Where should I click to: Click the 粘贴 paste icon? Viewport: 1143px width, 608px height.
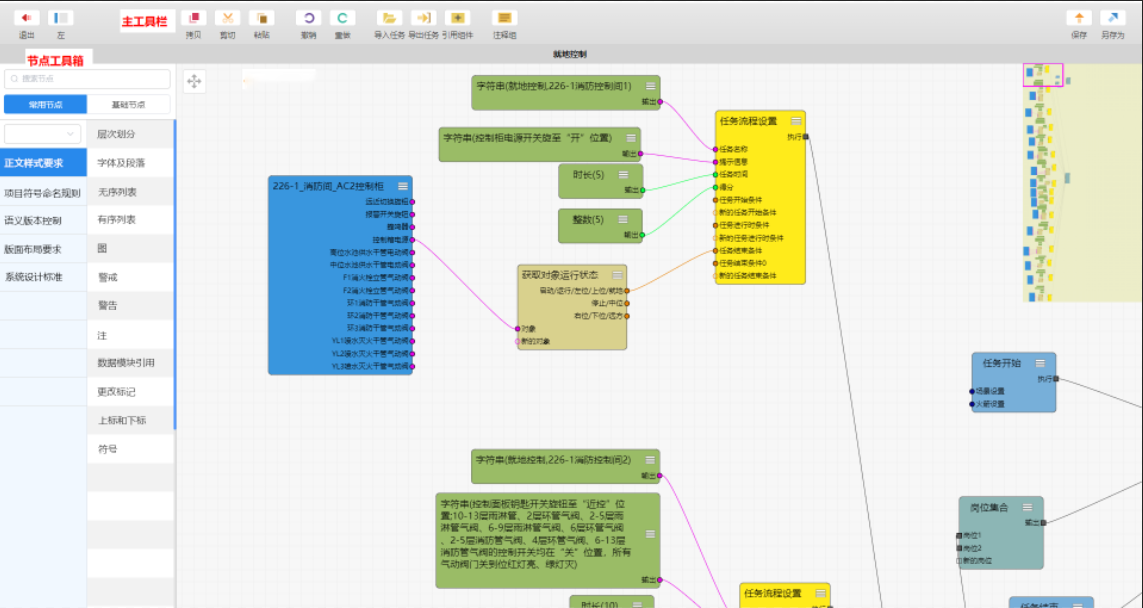point(262,18)
